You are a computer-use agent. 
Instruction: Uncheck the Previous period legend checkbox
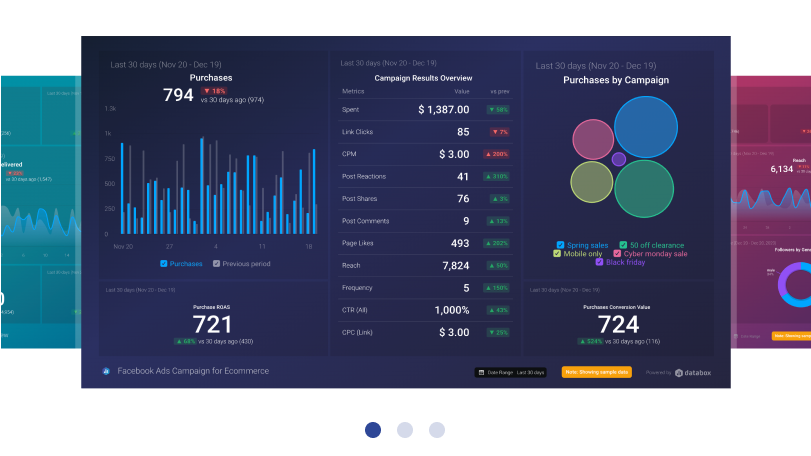coord(217,264)
